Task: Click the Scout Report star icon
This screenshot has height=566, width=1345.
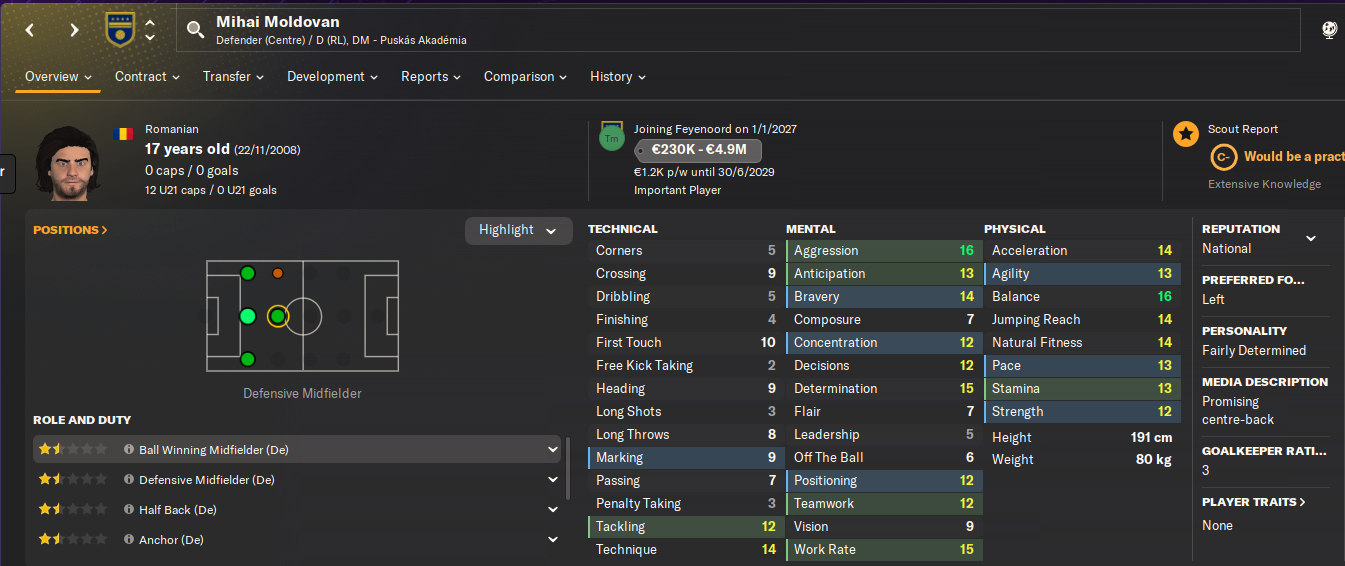Action: tap(1186, 134)
